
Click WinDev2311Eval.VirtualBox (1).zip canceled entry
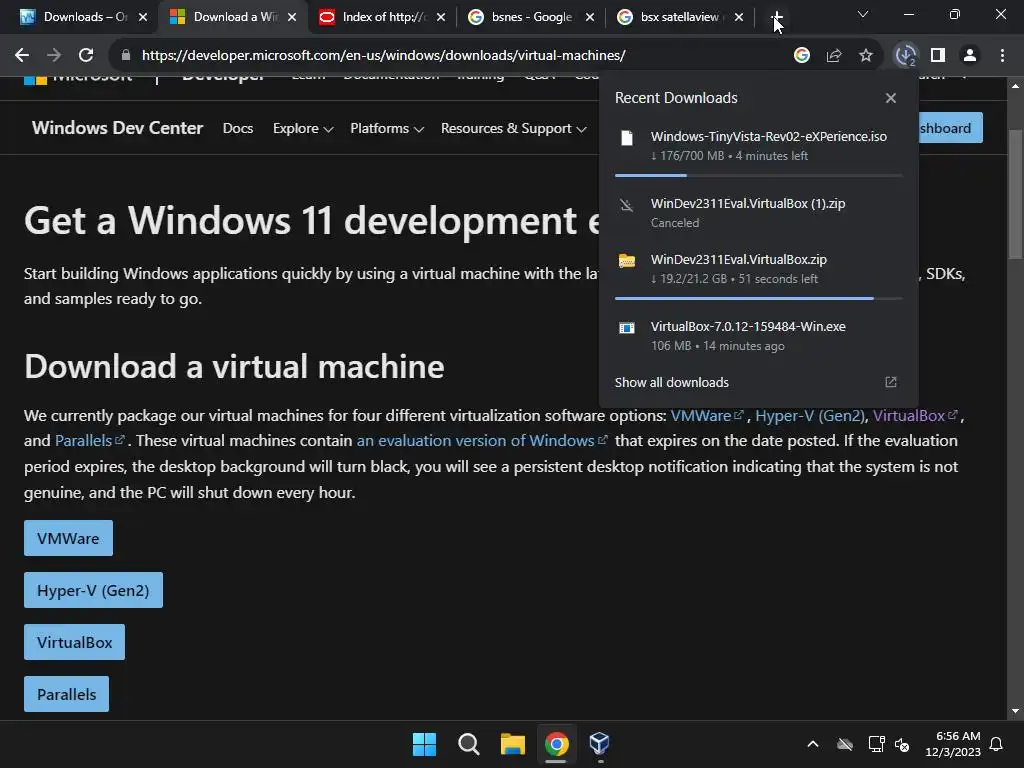click(x=758, y=213)
